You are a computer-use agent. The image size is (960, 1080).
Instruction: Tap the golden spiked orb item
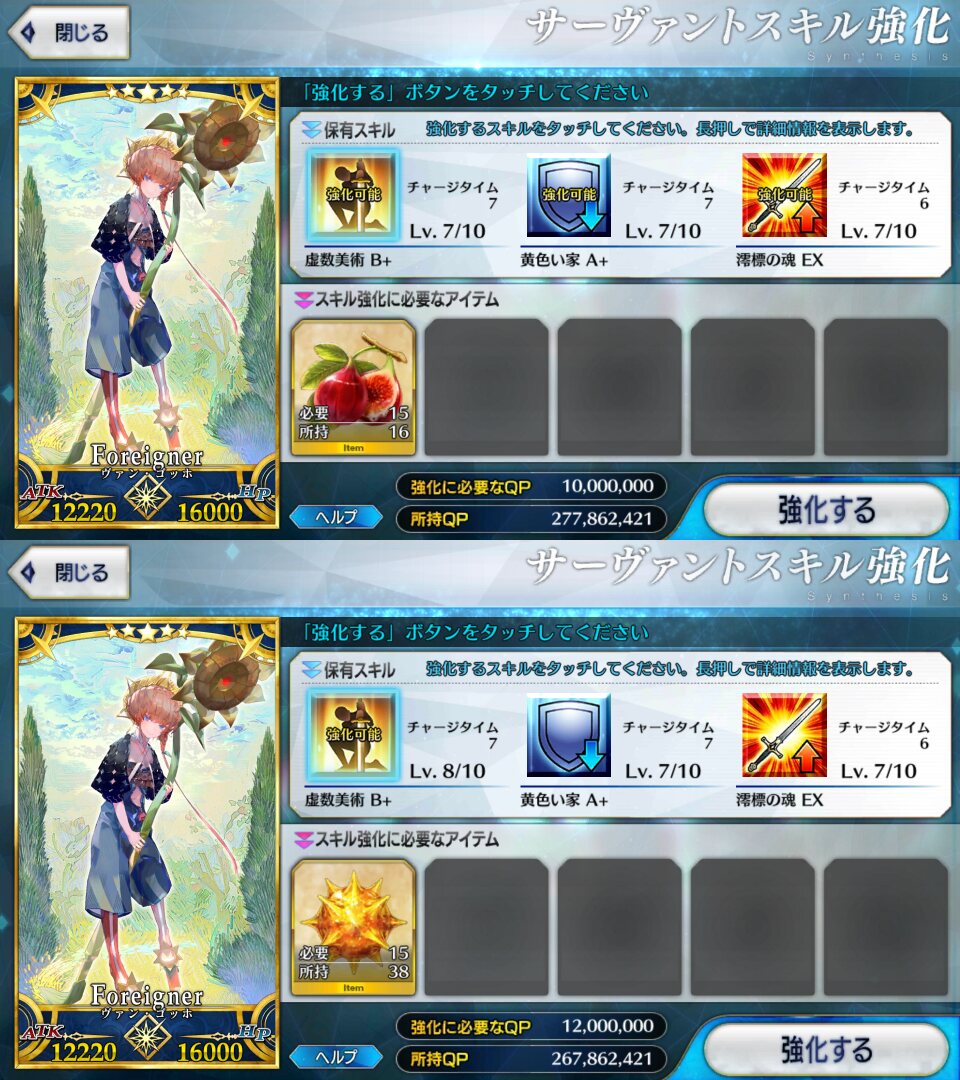pos(354,927)
